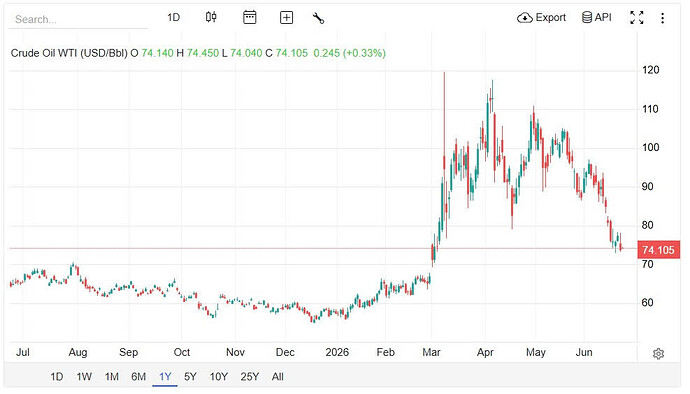Viewport: 690px width, 394px height.
Task: Click the plus icon to add comparison
Action: (x=286, y=18)
